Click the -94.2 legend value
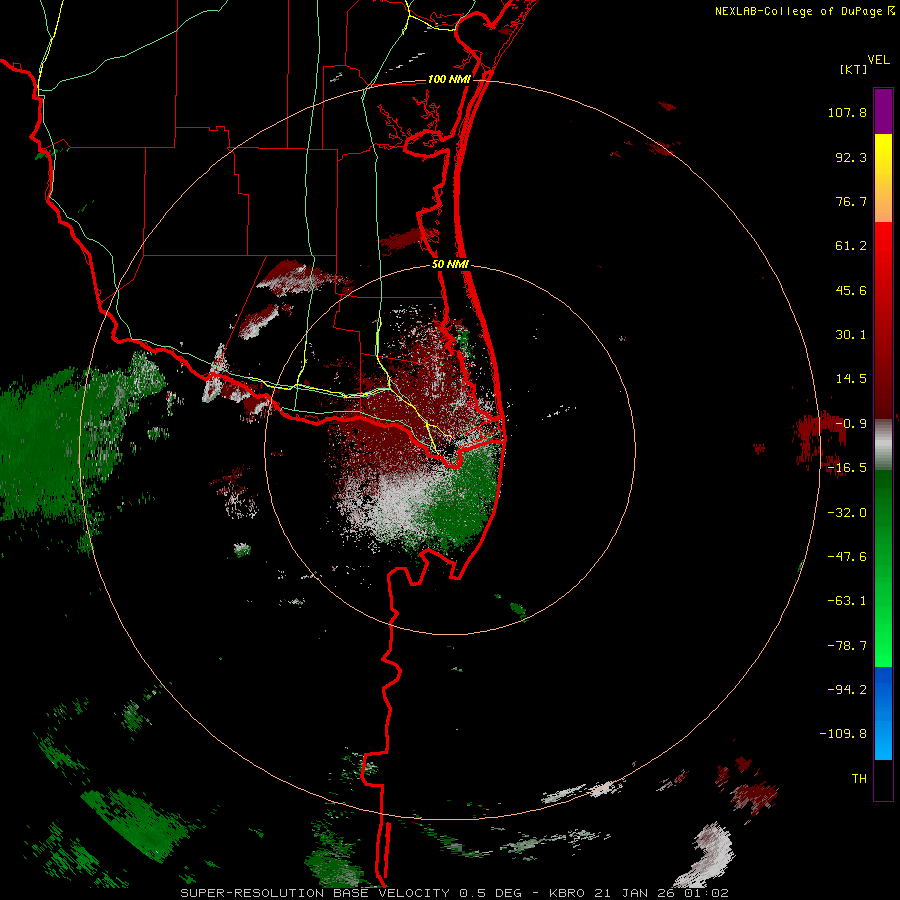This screenshot has width=900, height=900. (847, 690)
